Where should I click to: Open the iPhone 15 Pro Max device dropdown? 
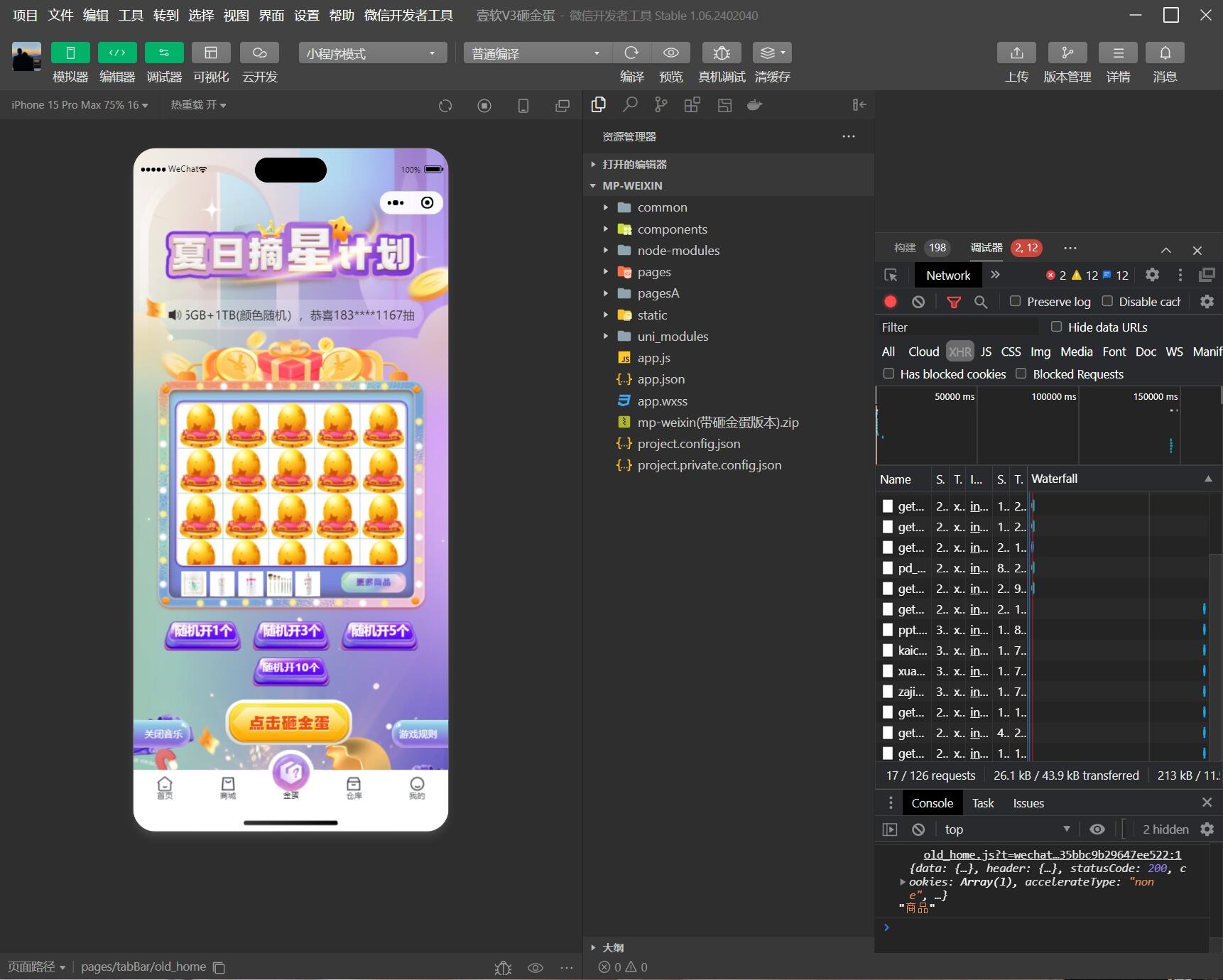pyautogui.click(x=79, y=104)
